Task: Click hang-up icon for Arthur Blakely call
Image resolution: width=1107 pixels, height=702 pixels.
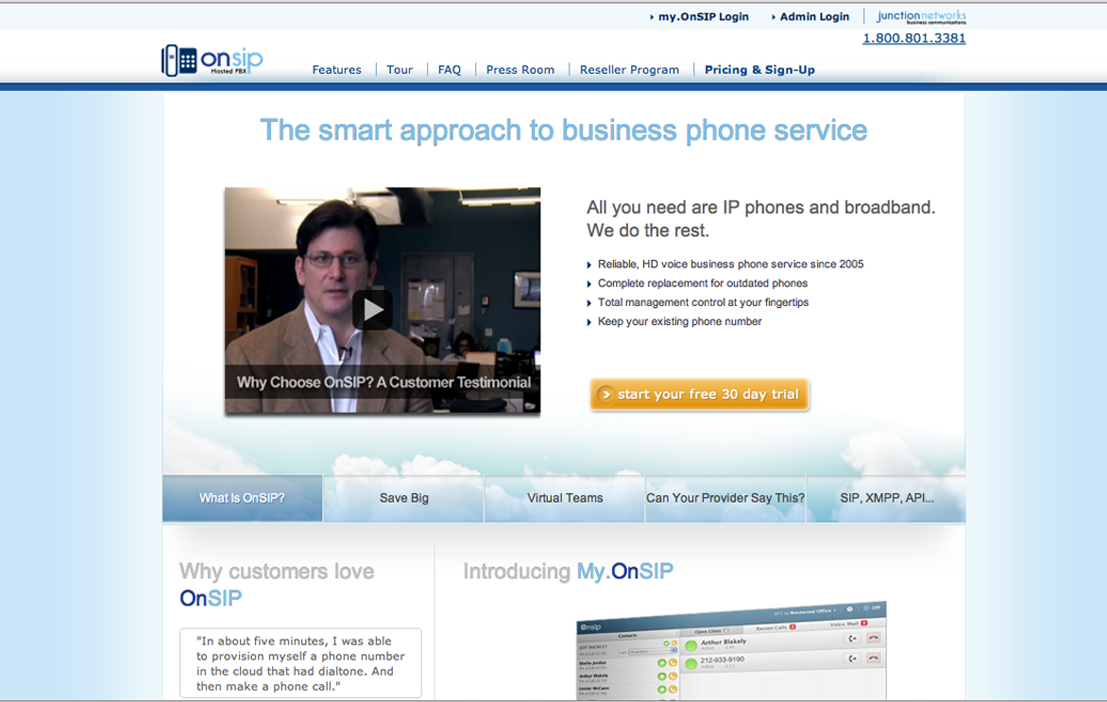Action: coord(873,638)
